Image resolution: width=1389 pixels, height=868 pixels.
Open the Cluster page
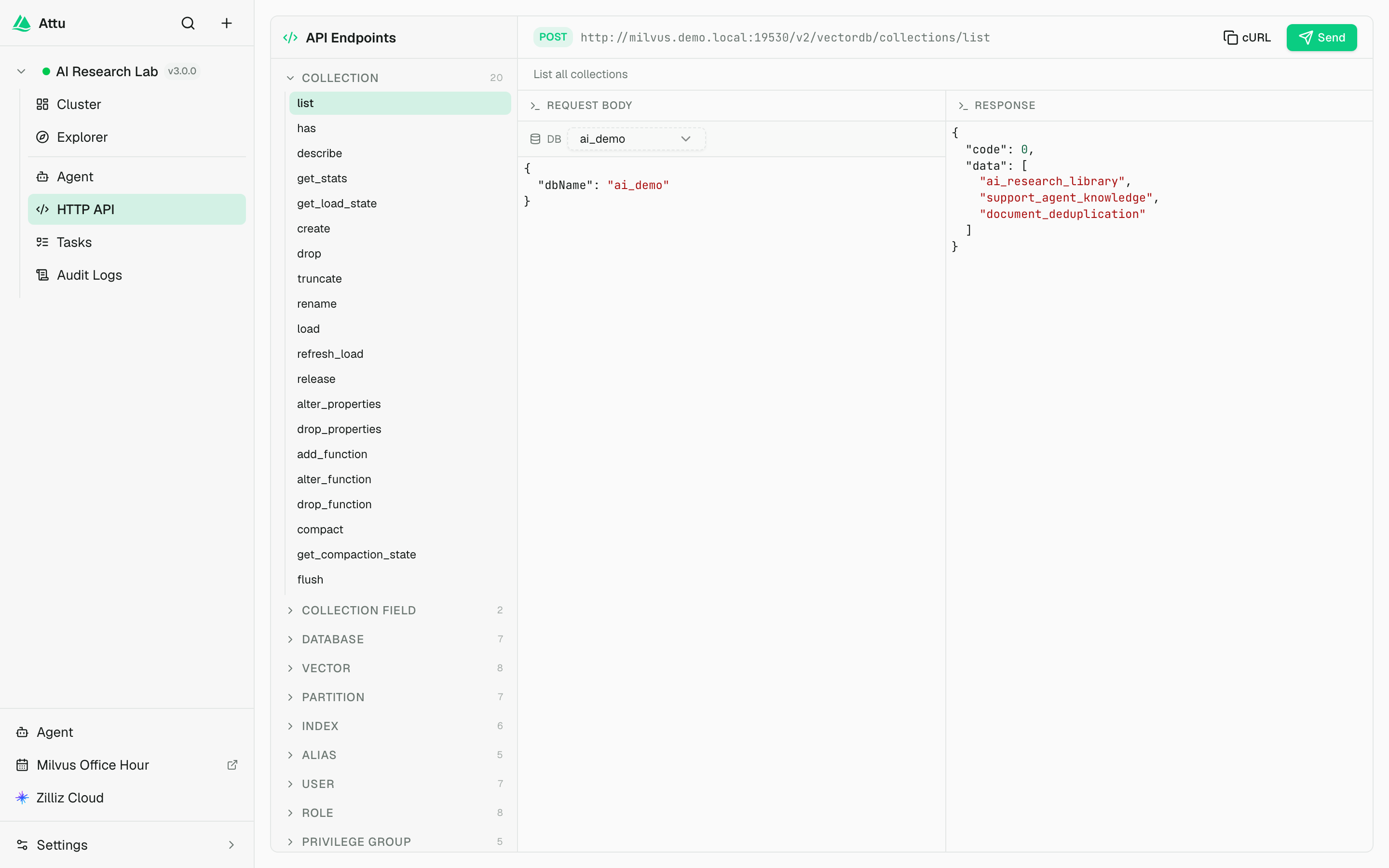tap(136, 104)
